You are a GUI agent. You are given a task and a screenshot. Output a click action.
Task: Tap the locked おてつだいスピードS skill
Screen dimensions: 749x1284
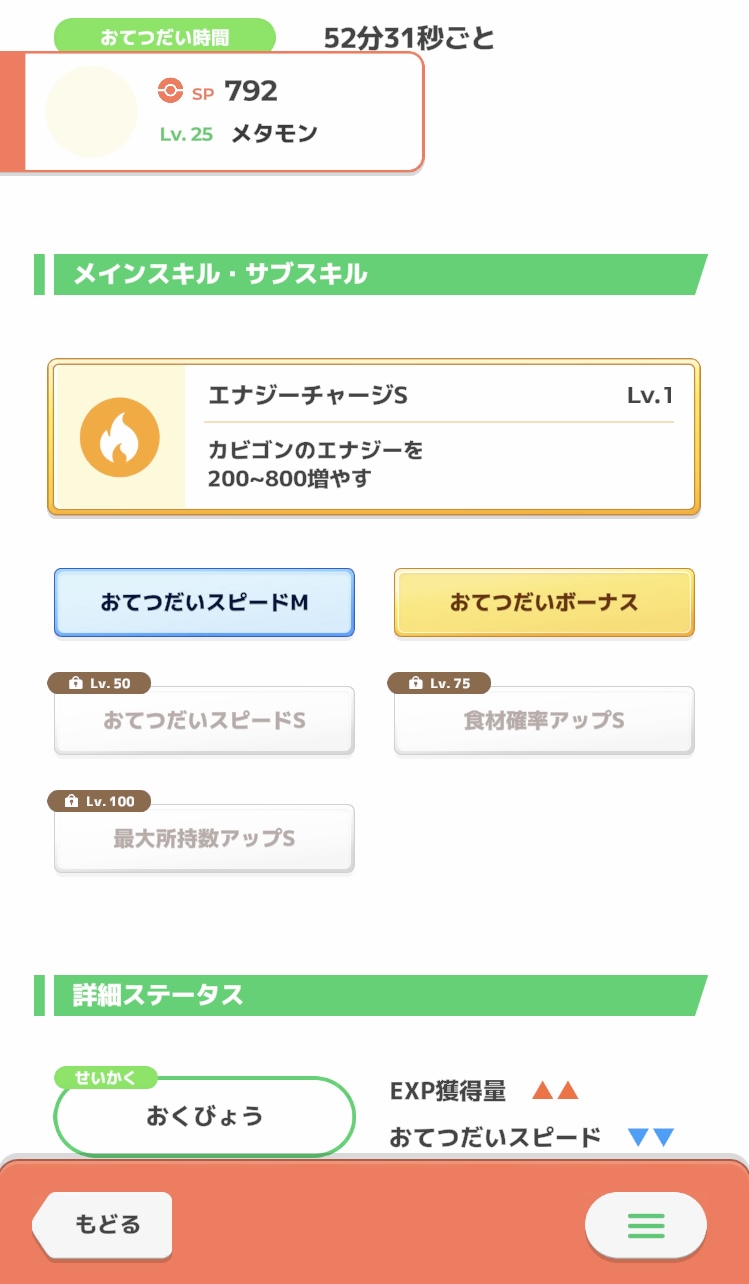click(x=204, y=721)
